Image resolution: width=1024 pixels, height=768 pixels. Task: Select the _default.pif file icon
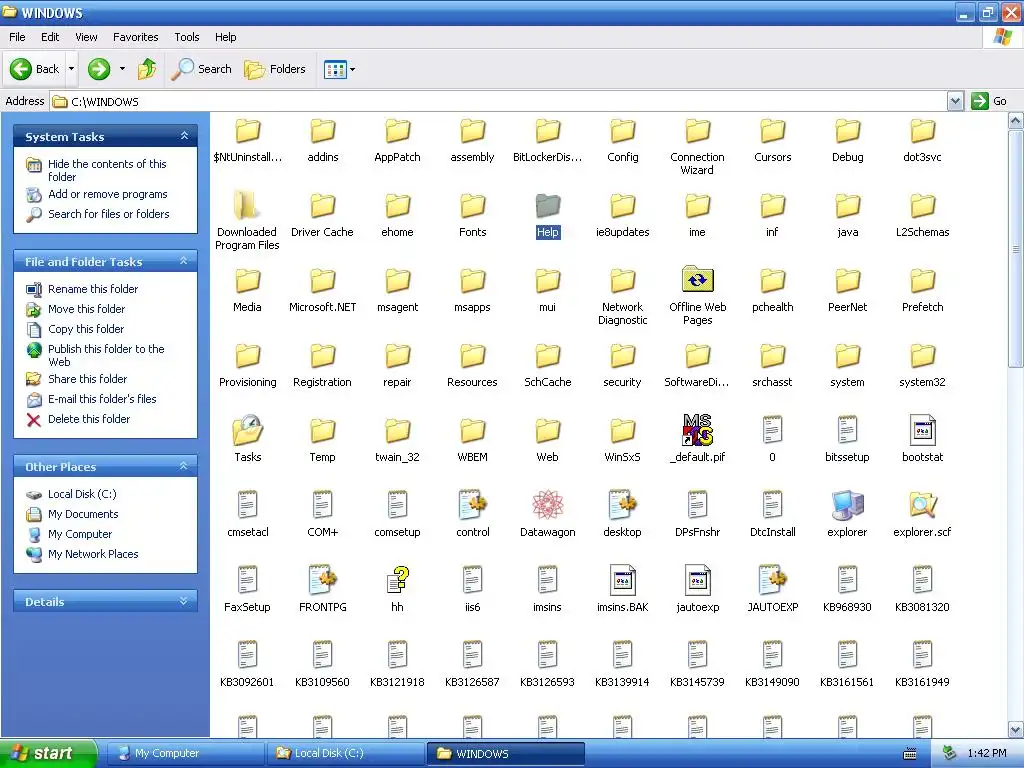697,430
